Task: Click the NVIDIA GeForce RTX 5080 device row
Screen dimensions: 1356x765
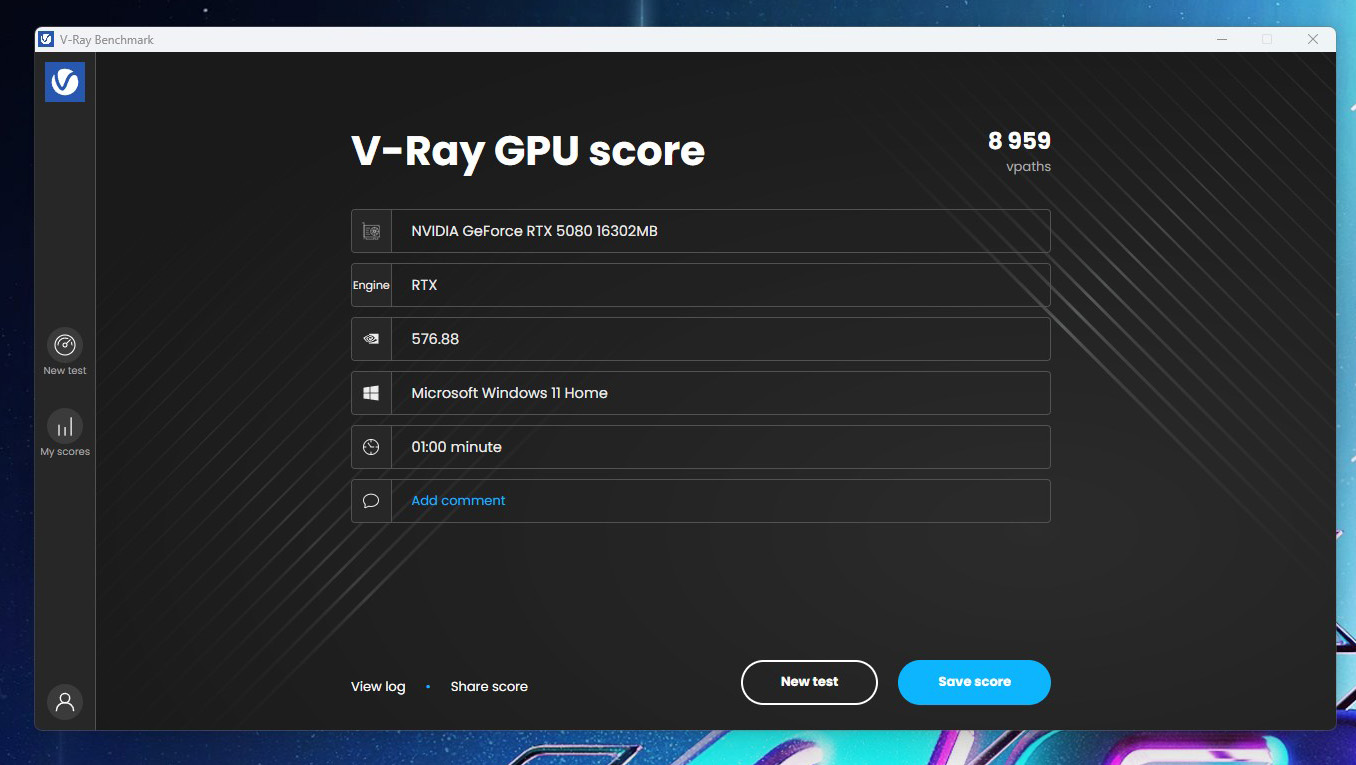Action: 720,231
